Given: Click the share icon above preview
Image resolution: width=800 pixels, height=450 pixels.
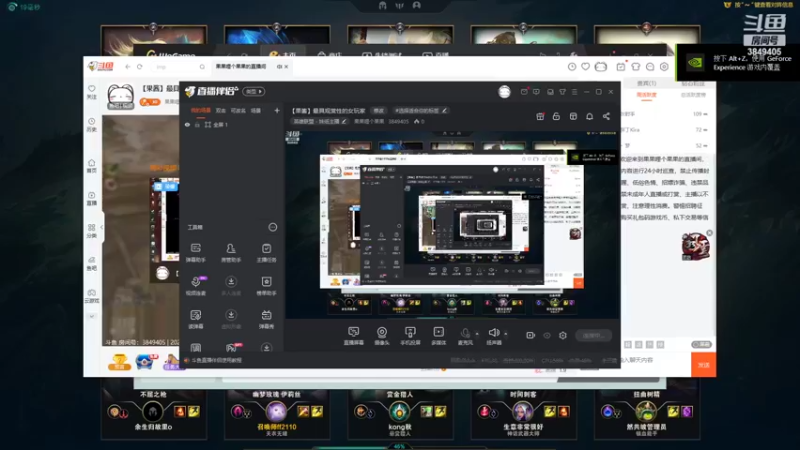Looking at the screenshot, I should click(606, 116).
